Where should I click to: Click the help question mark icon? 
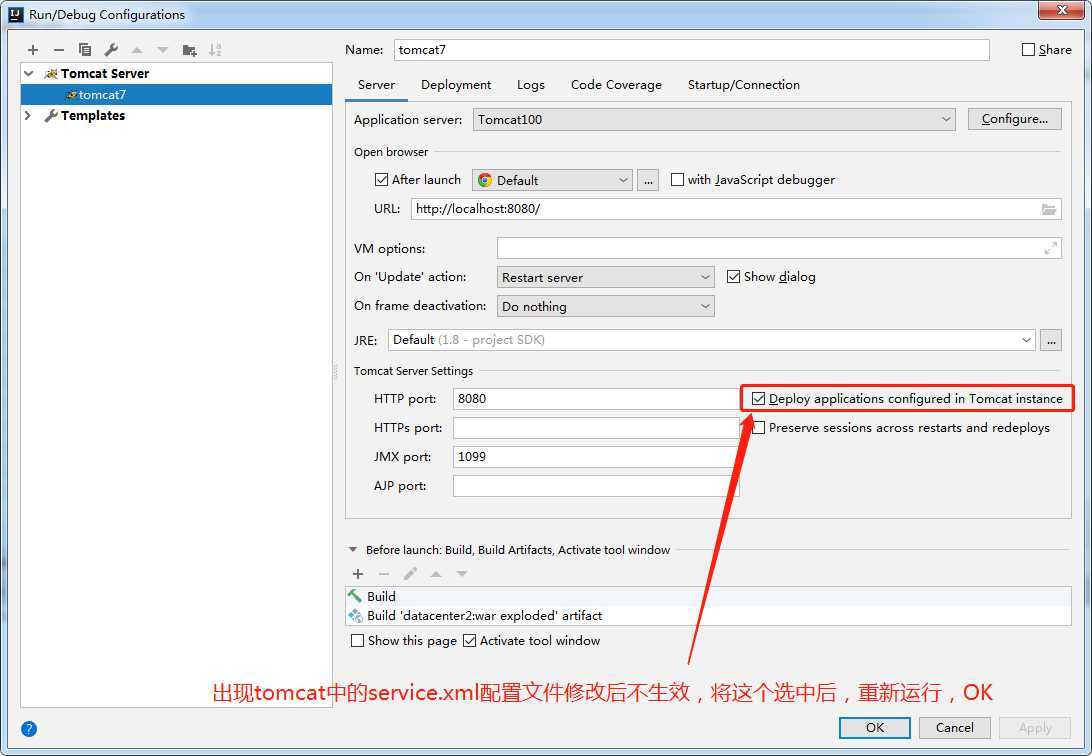pos(29,729)
